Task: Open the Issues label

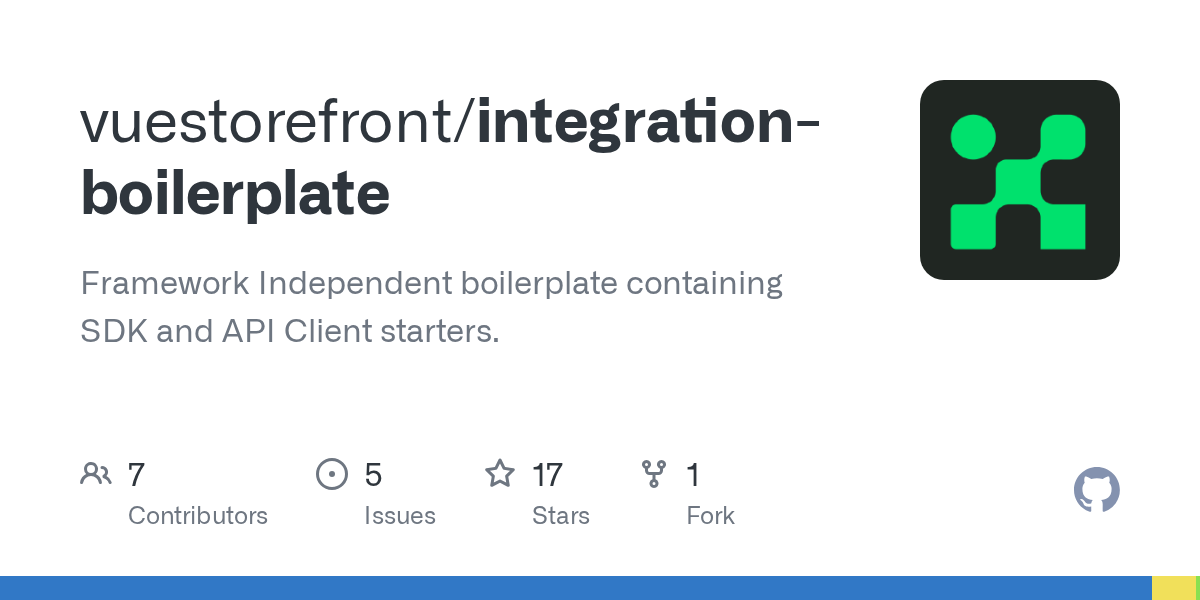Action: click(399, 516)
